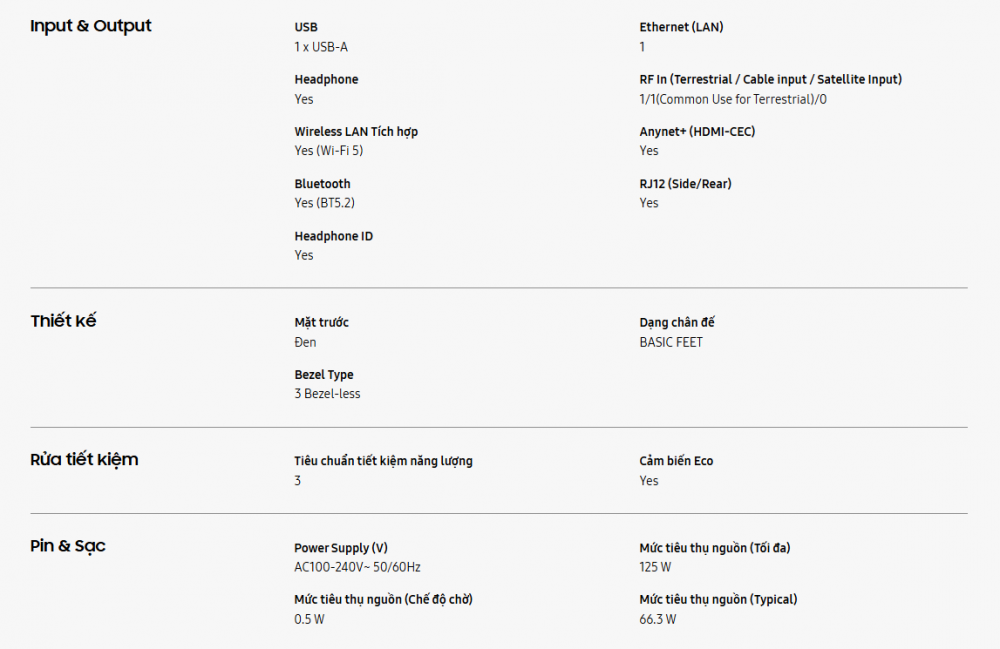Viewport: 1000px width, 649px height.
Task: Click the Pin & Sạc section heading
Action: pos(68,546)
